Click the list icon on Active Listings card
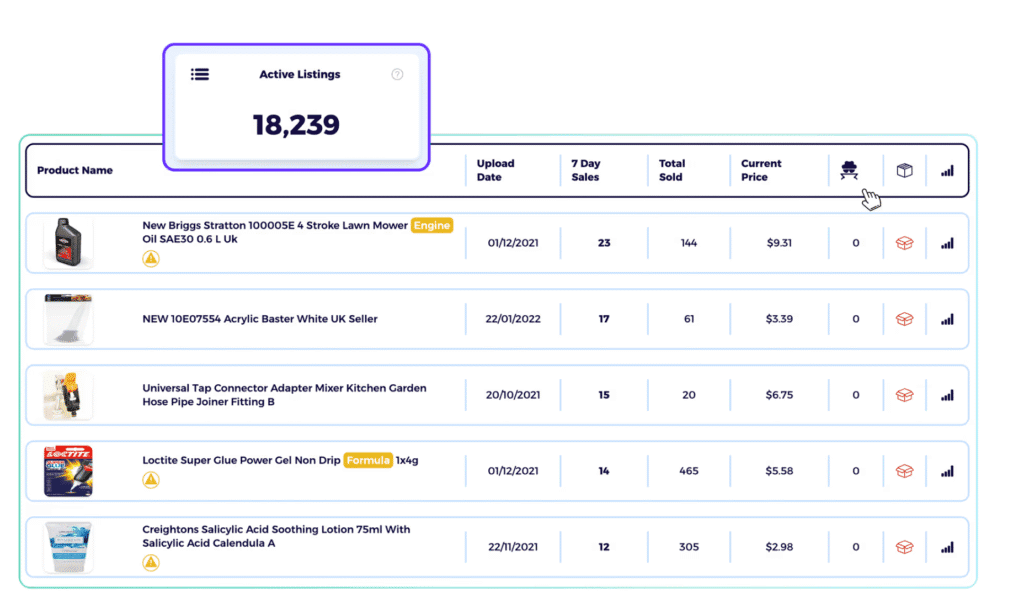This screenshot has width=1024, height=614. (199, 74)
